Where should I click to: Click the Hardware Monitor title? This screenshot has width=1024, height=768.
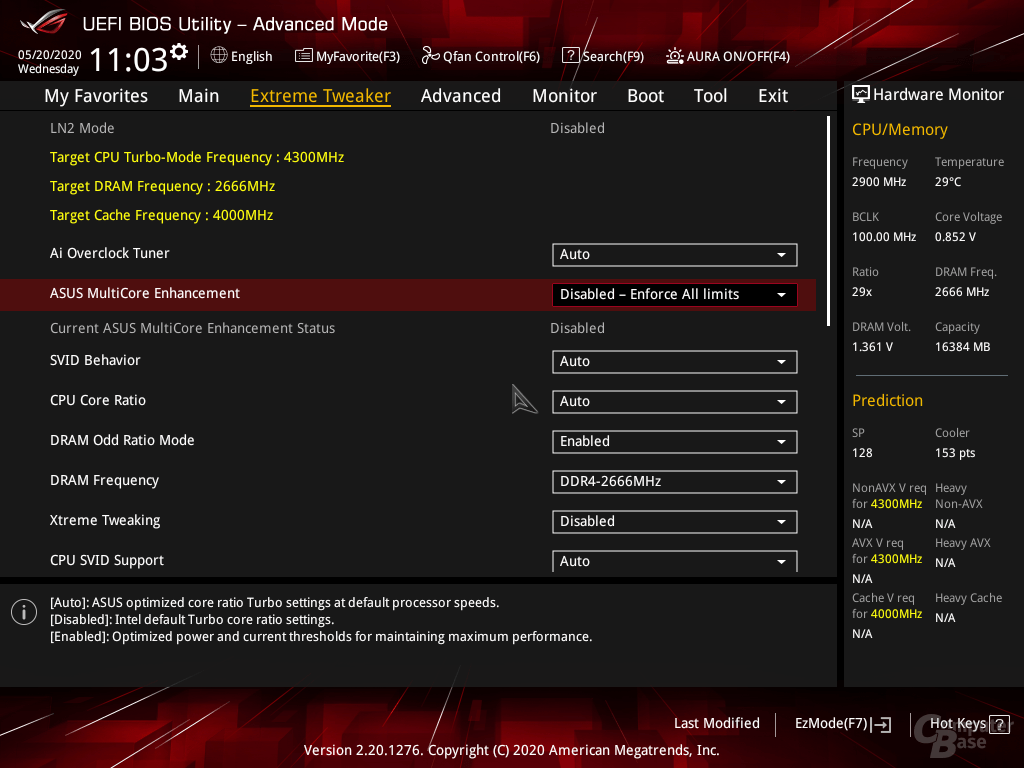[938, 95]
